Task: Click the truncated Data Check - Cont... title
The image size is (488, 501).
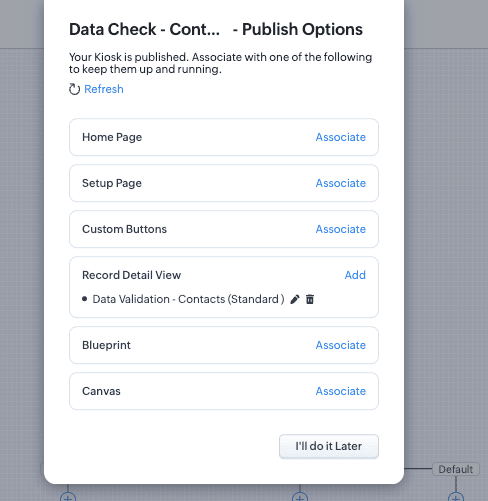Action: [144, 29]
